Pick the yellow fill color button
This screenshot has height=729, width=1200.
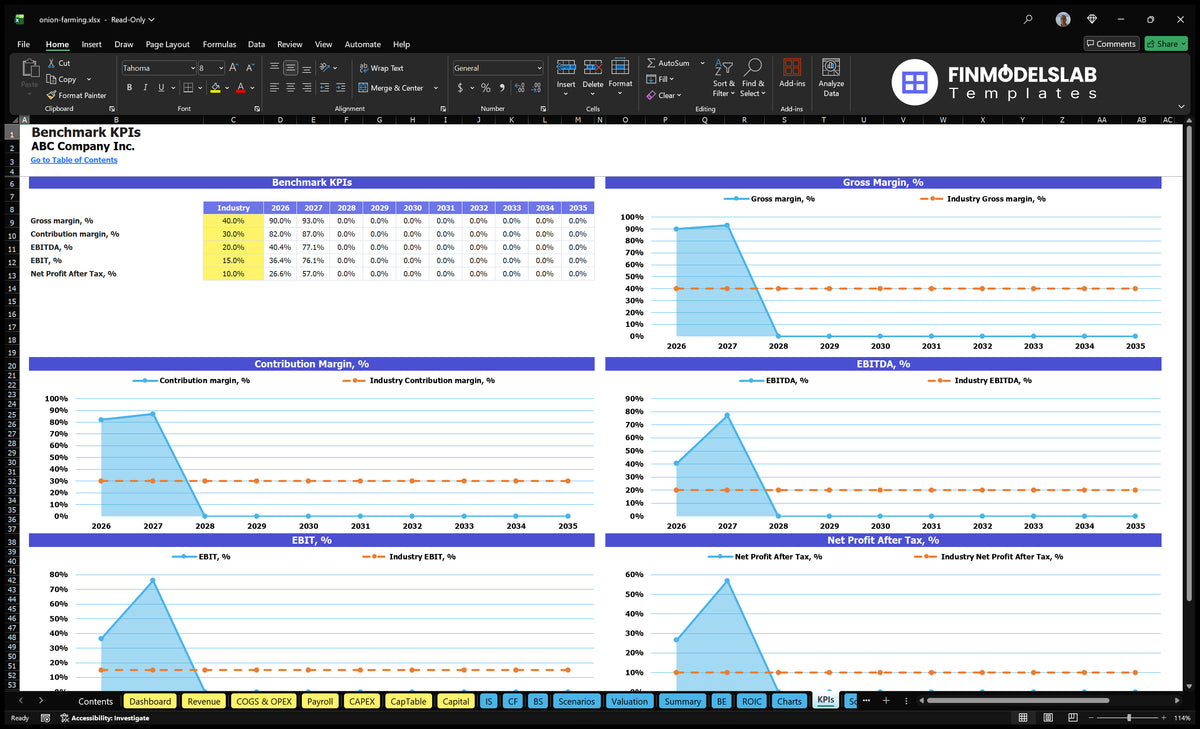tap(215, 88)
